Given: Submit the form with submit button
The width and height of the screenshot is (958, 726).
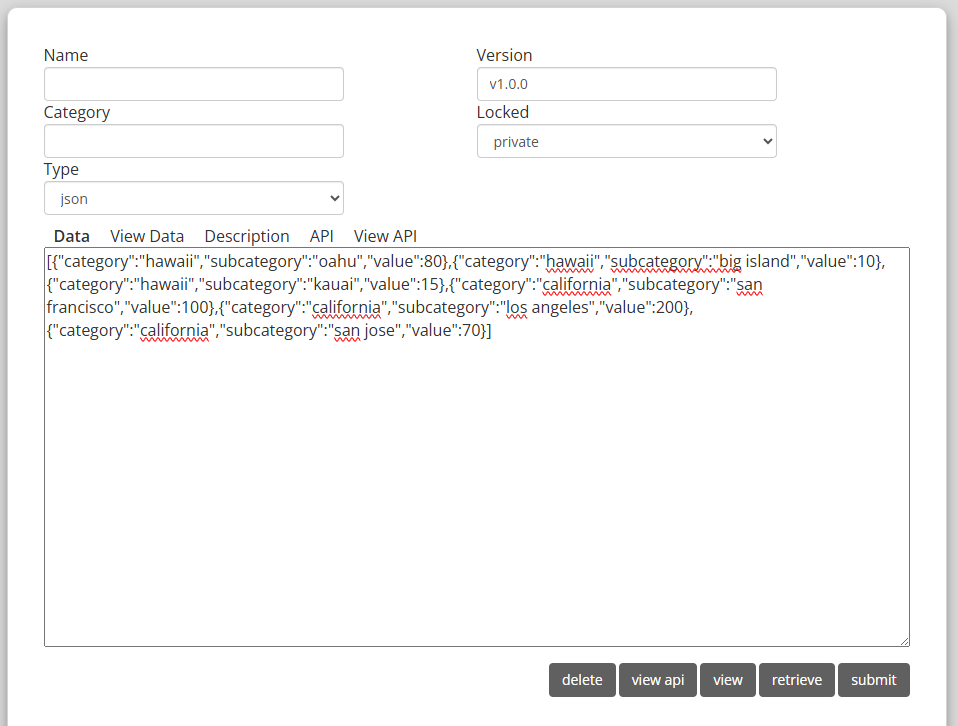Looking at the screenshot, I should click(874, 680).
